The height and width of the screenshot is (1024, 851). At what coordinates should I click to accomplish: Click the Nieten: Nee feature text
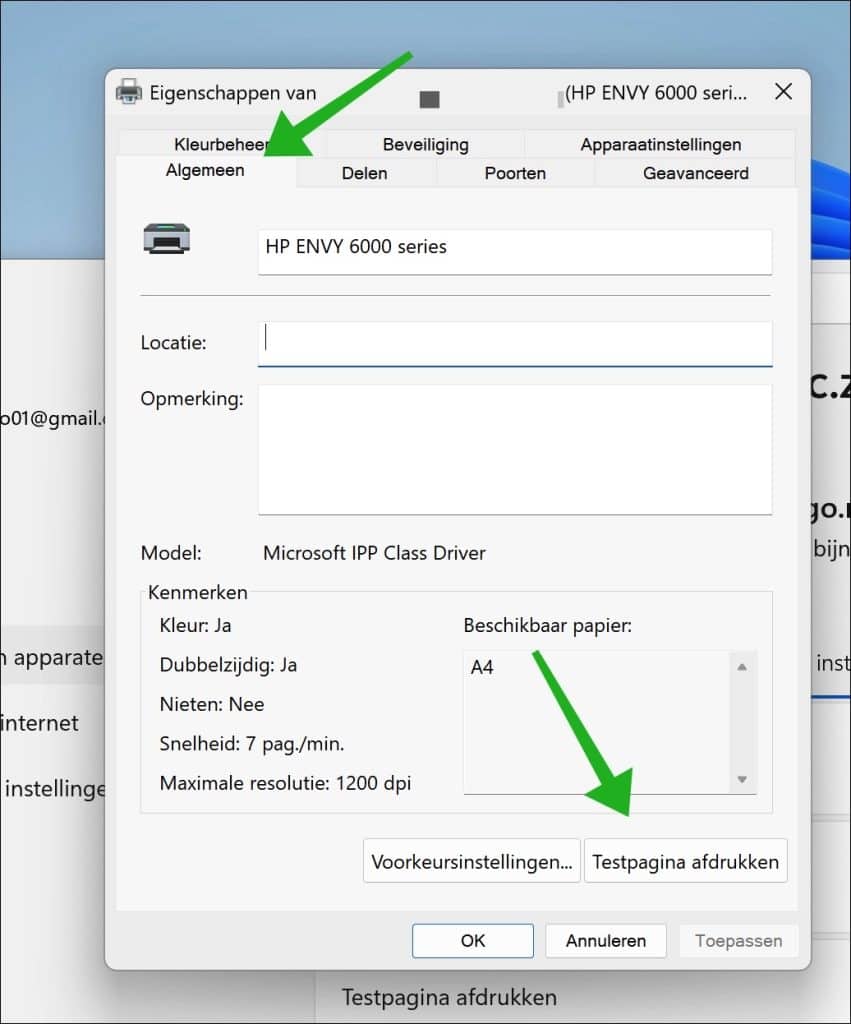click(x=212, y=704)
